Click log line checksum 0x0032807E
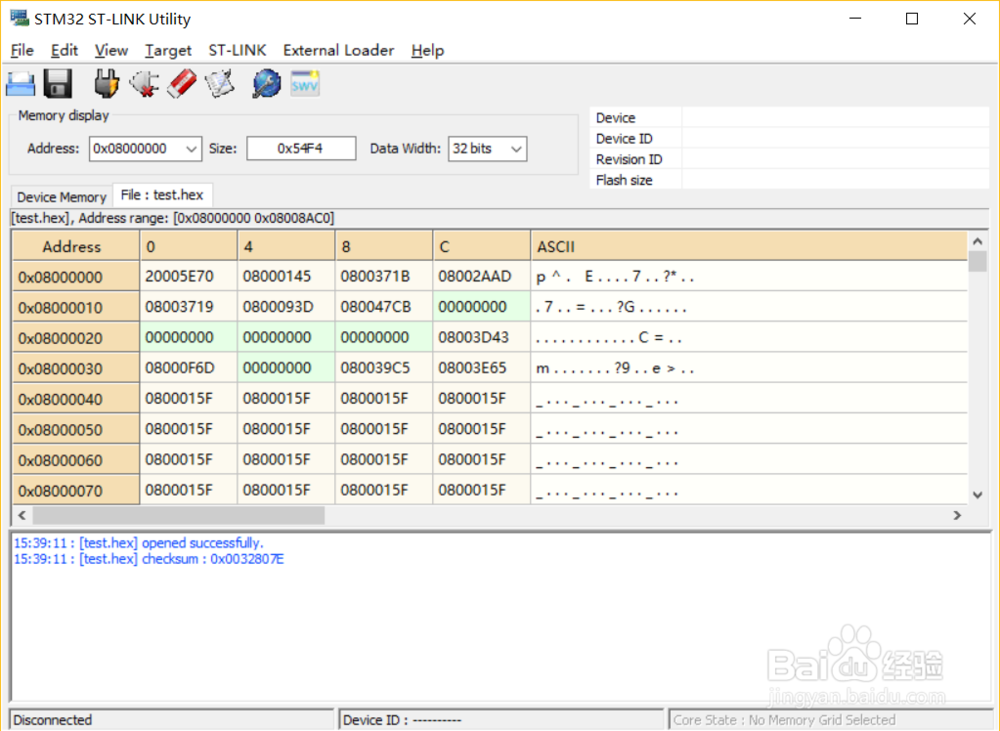 coord(149,559)
